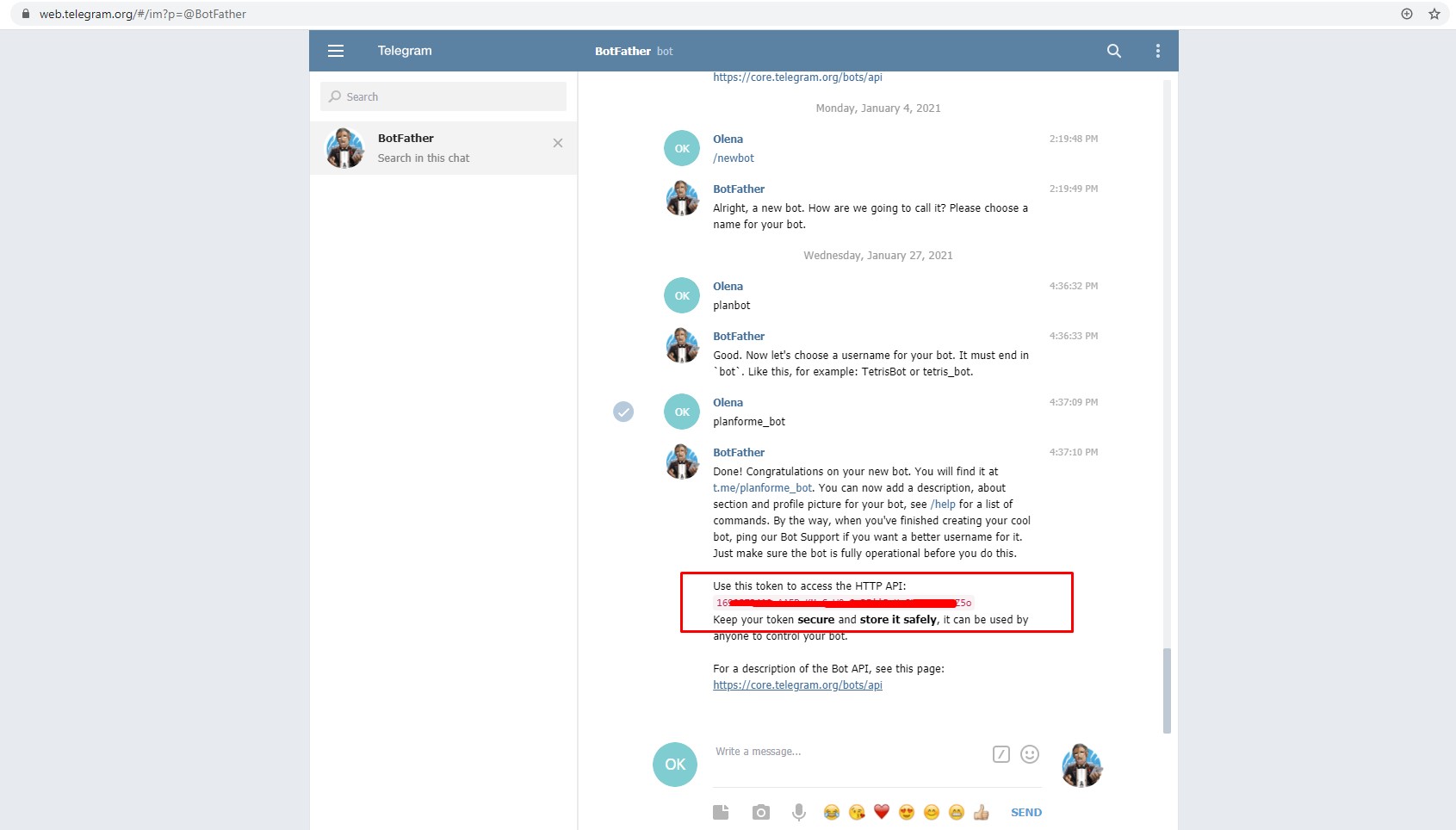1456x830 pixels.
Task: Click Olena name above /newbot message
Action: pos(728,139)
